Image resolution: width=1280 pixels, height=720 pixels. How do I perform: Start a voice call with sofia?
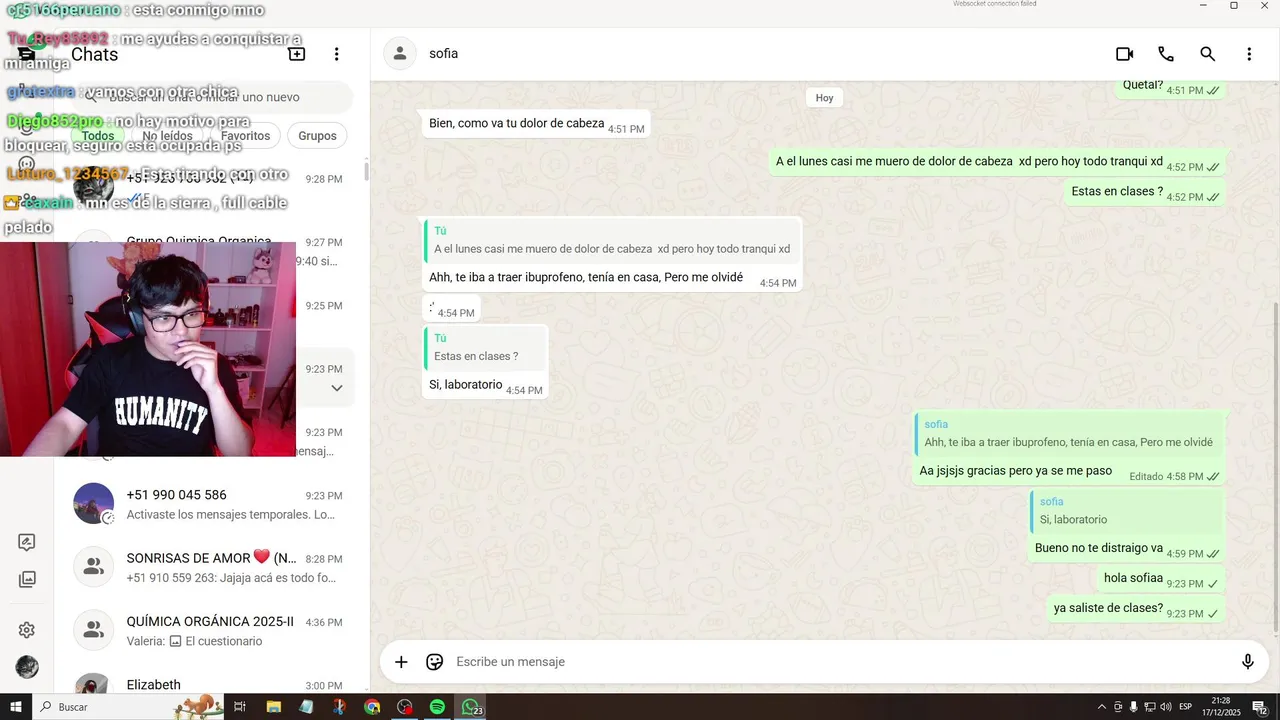(1166, 54)
